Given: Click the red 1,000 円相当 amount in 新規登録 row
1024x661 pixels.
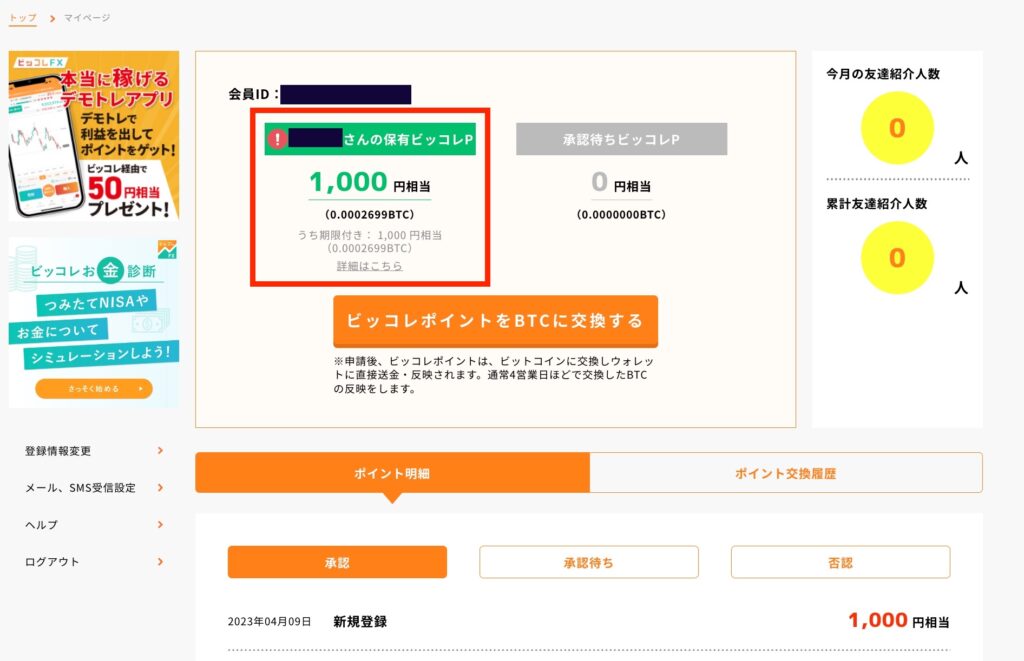Looking at the screenshot, I should point(899,621).
